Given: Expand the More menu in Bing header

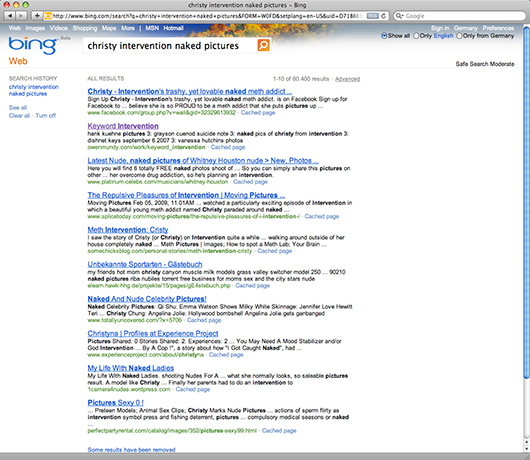Looking at the screenshot, I should [128, 28].
